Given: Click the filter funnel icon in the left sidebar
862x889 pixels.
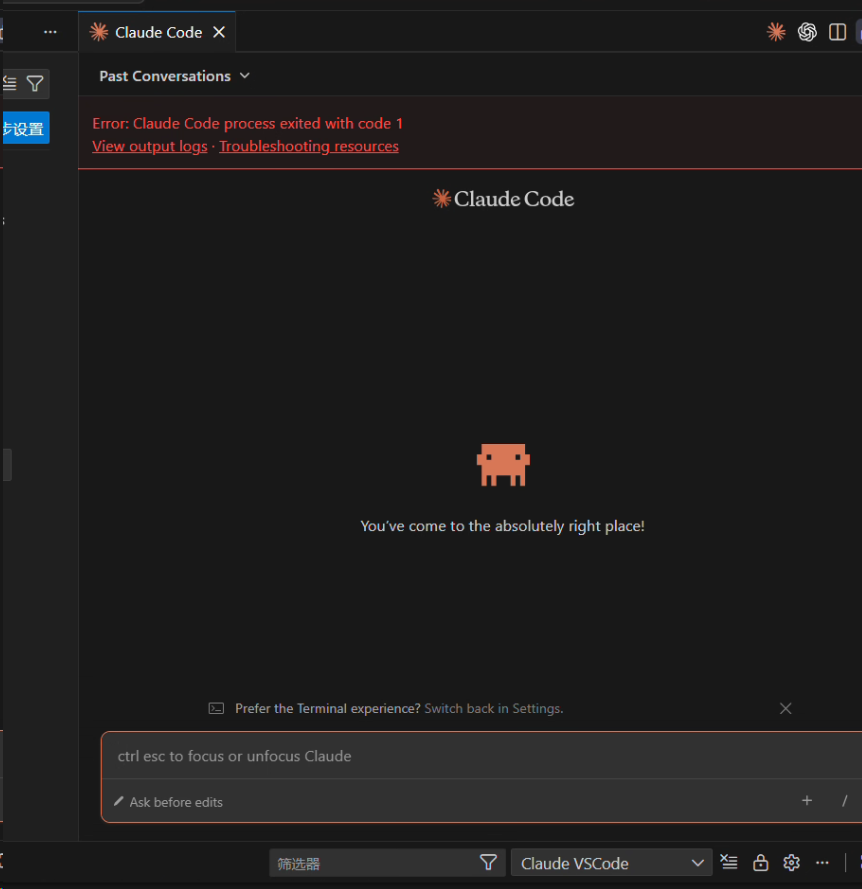Looking at the screenshot, I should [x=35, y=84].
